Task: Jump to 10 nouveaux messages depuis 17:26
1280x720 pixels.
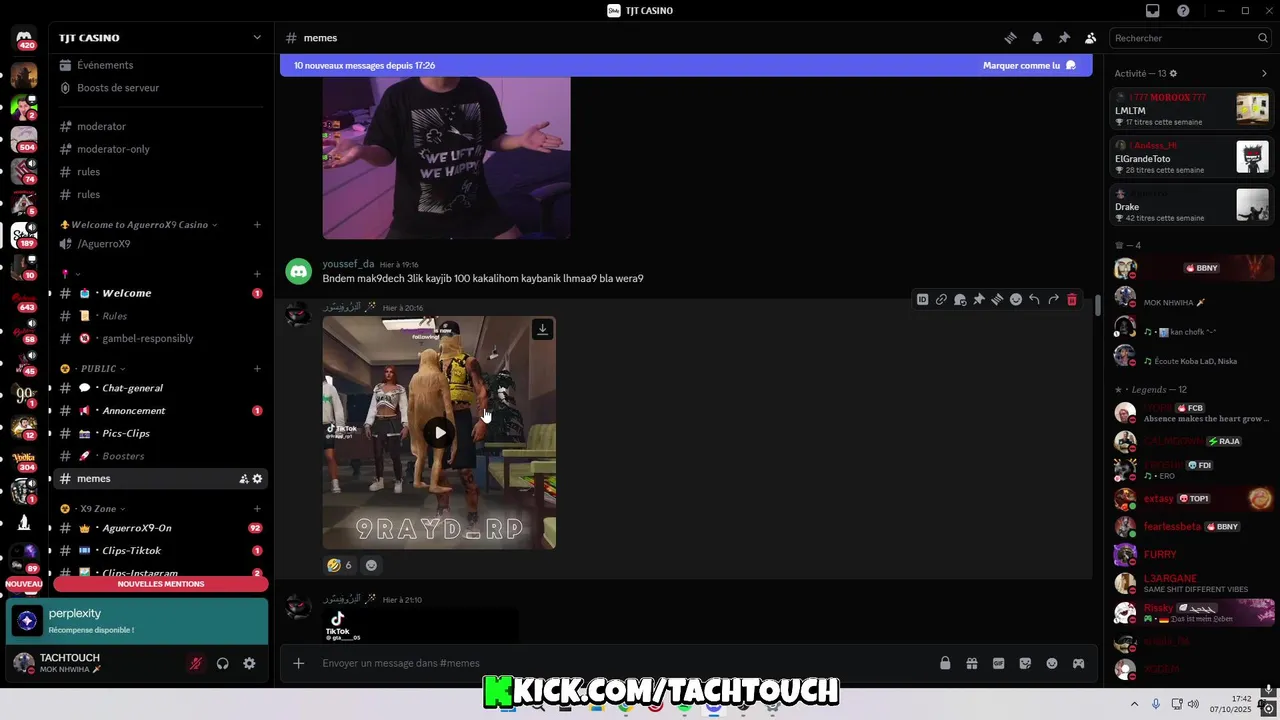Action: (x=364, y=65)
